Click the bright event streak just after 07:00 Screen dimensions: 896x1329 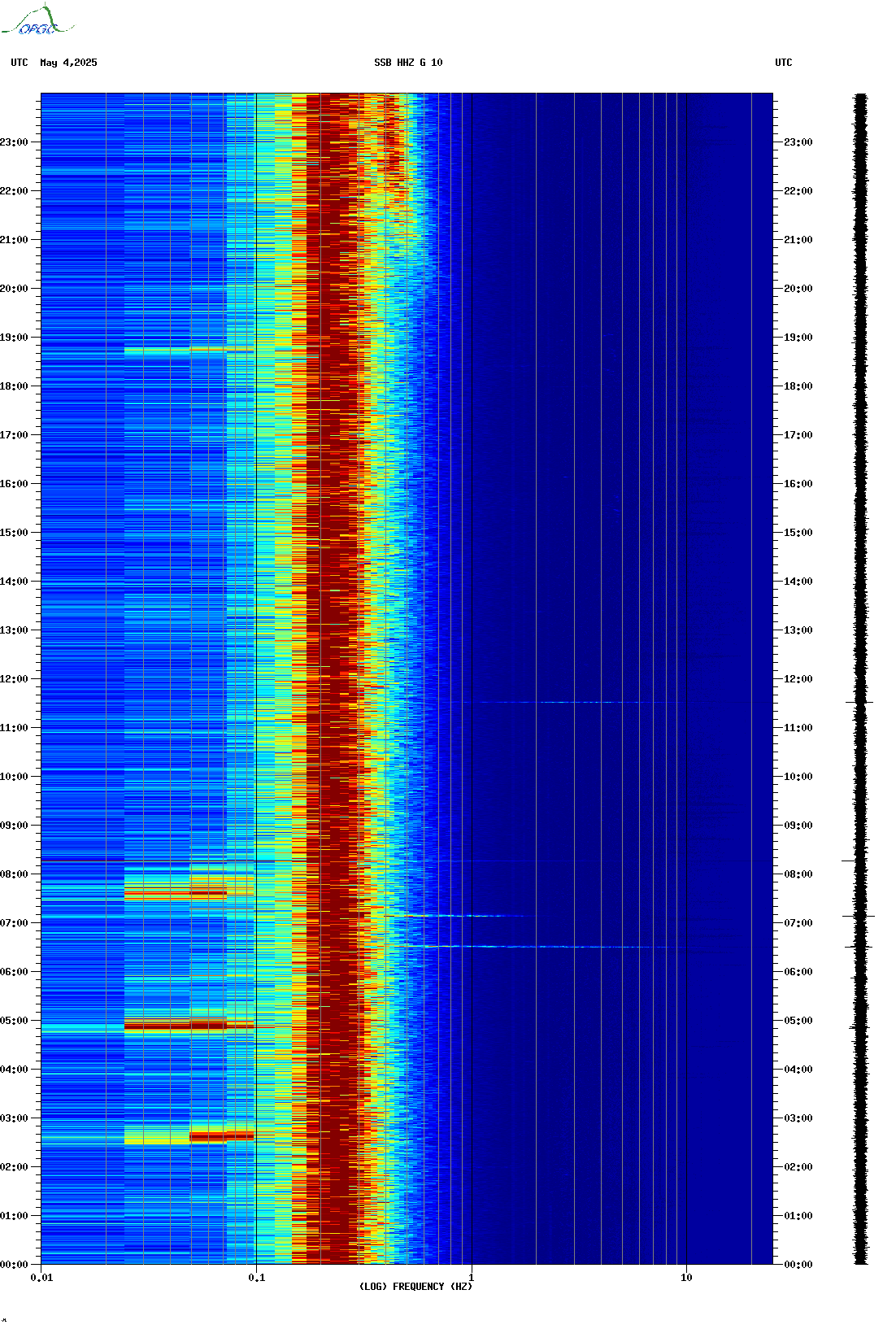(459, 916)
